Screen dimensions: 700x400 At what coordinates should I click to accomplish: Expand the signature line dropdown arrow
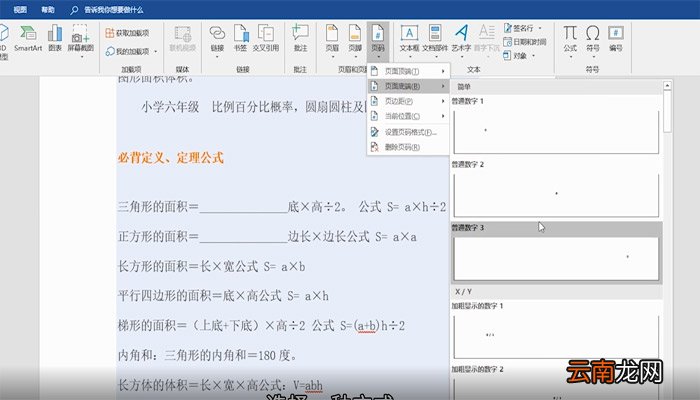coord(540,28)
